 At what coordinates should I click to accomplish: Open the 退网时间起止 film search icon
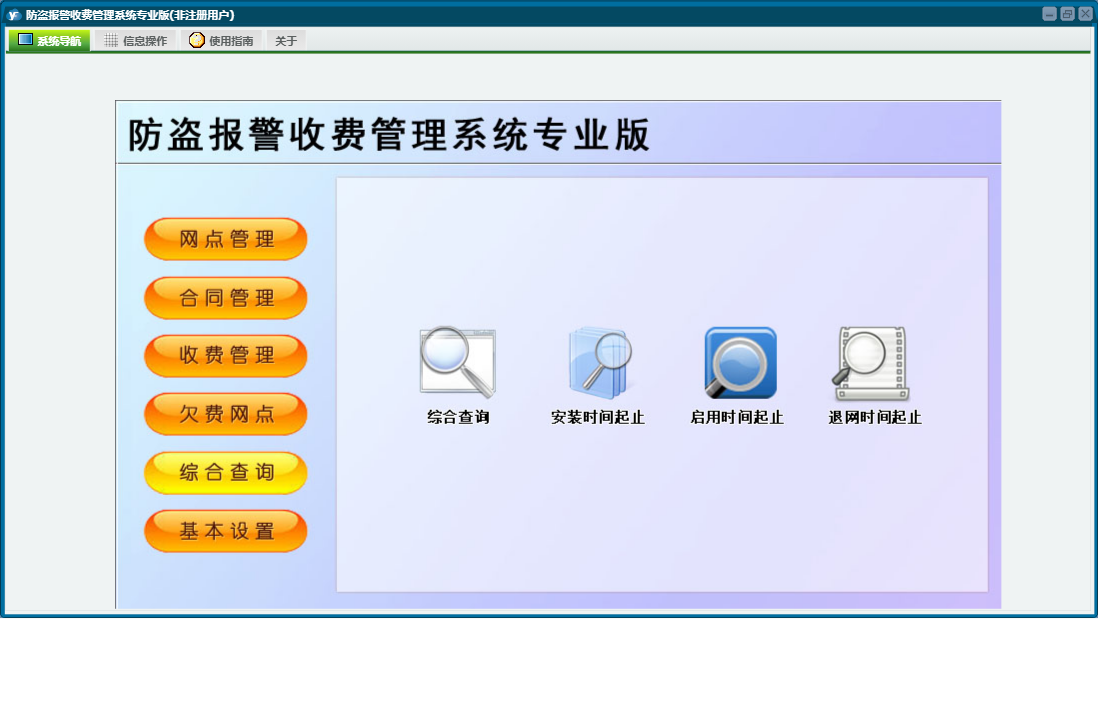(x=870, y=363)
